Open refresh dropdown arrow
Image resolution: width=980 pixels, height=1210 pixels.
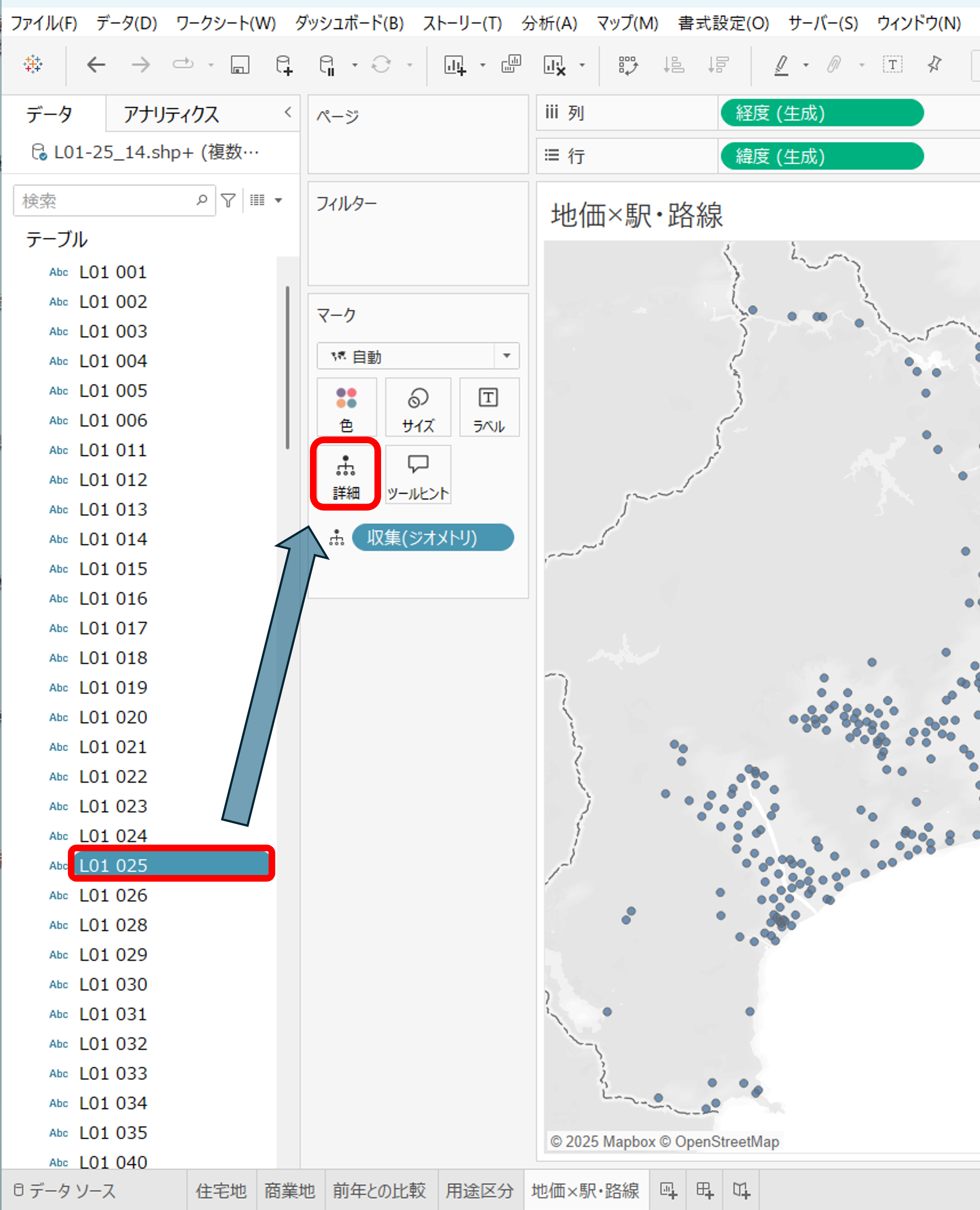pos(410,65)
